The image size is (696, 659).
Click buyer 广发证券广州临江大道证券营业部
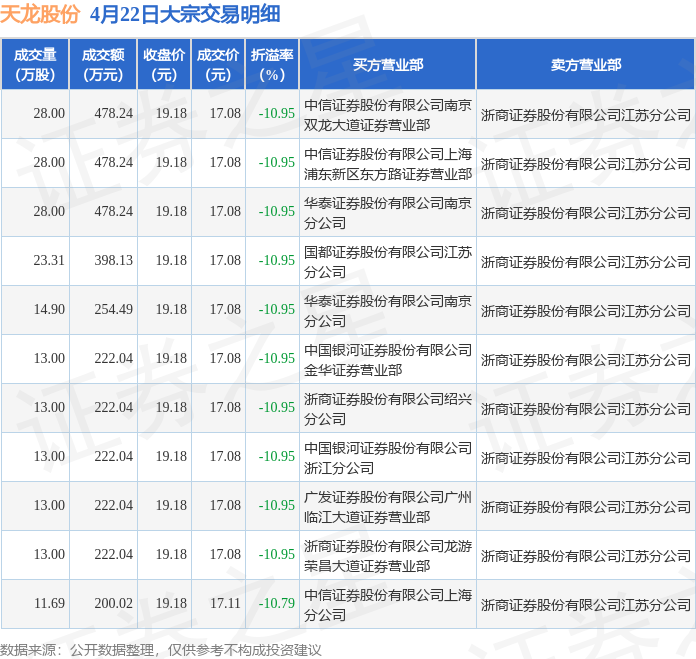[x=388, y=507]
